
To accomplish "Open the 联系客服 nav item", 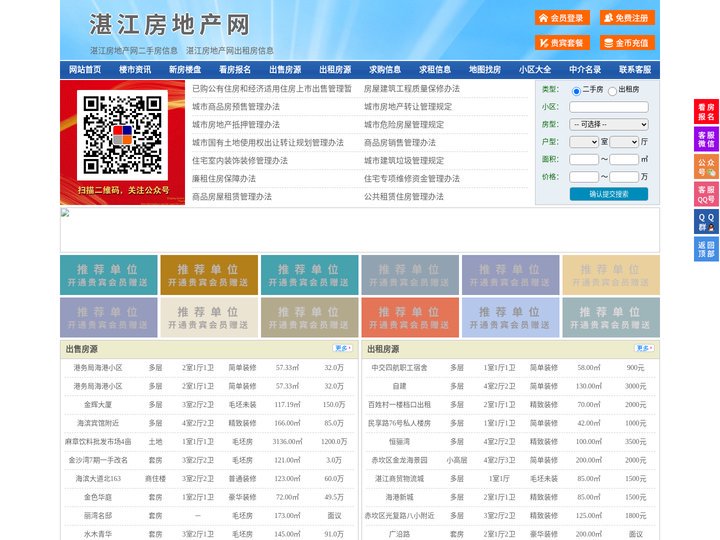I will 635,70.
